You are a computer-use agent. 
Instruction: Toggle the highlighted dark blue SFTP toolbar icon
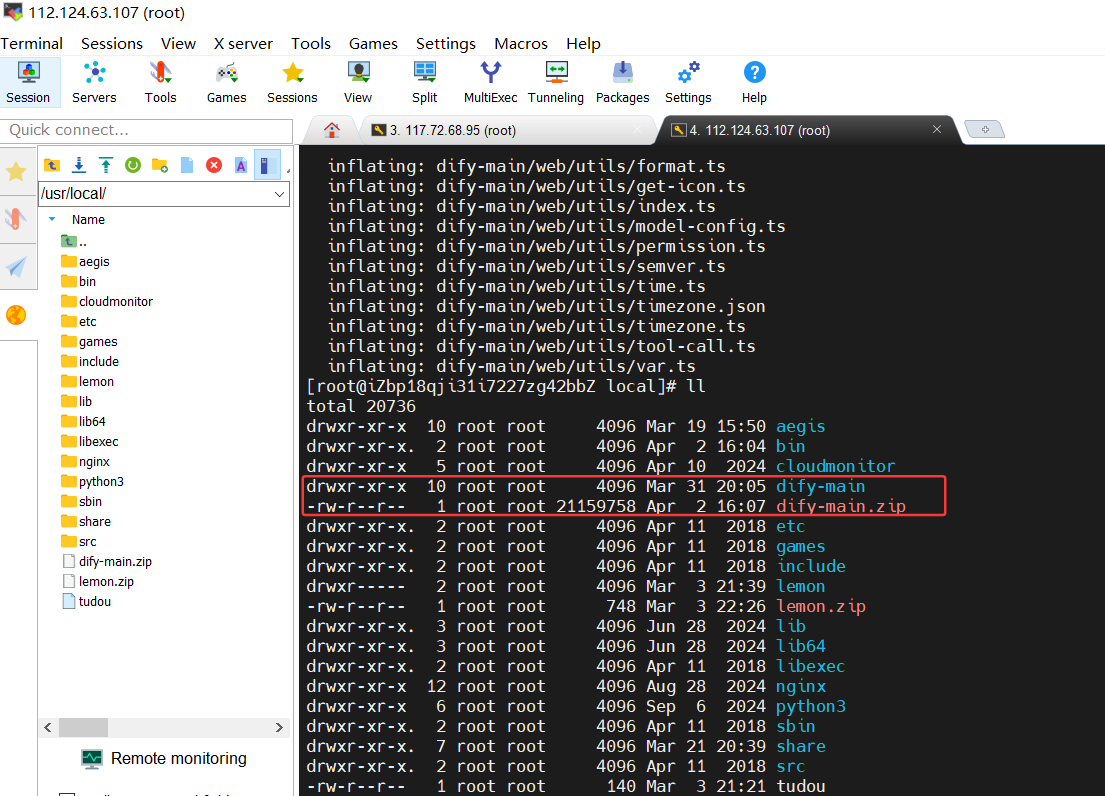coord(266,165)
